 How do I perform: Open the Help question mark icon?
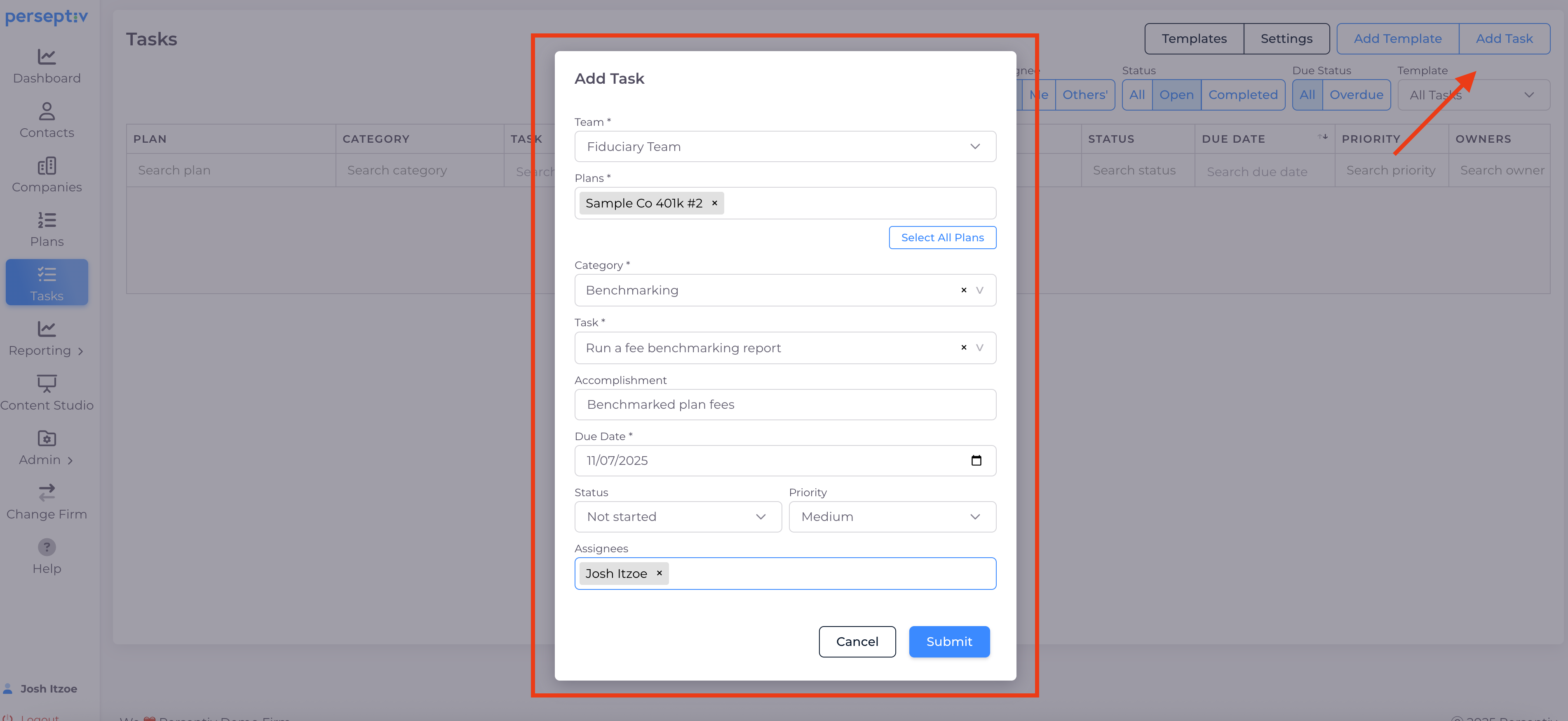point(46,547)
